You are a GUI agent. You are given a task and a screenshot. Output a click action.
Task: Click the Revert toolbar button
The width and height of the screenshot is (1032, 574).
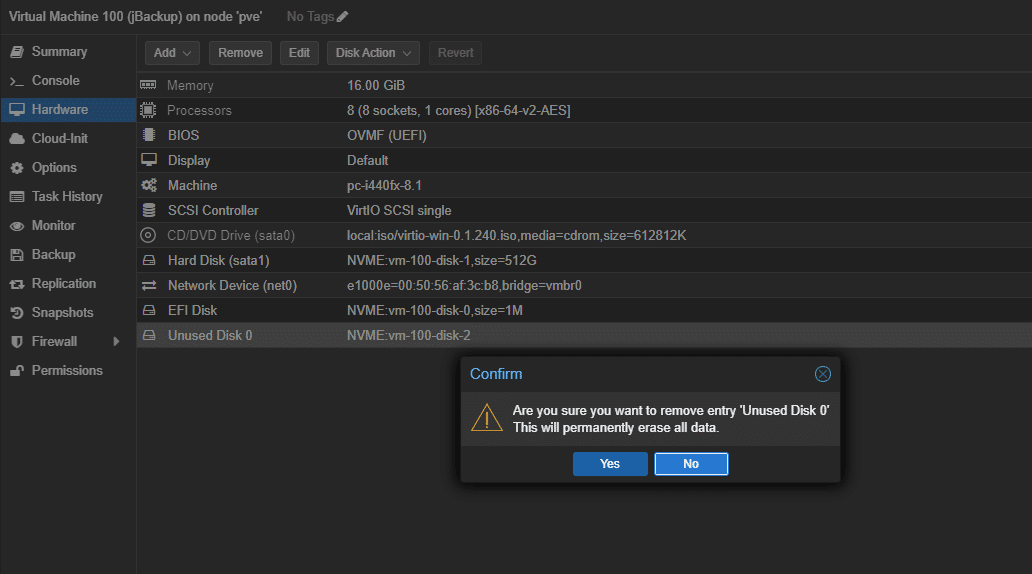(x=455, y=53)
